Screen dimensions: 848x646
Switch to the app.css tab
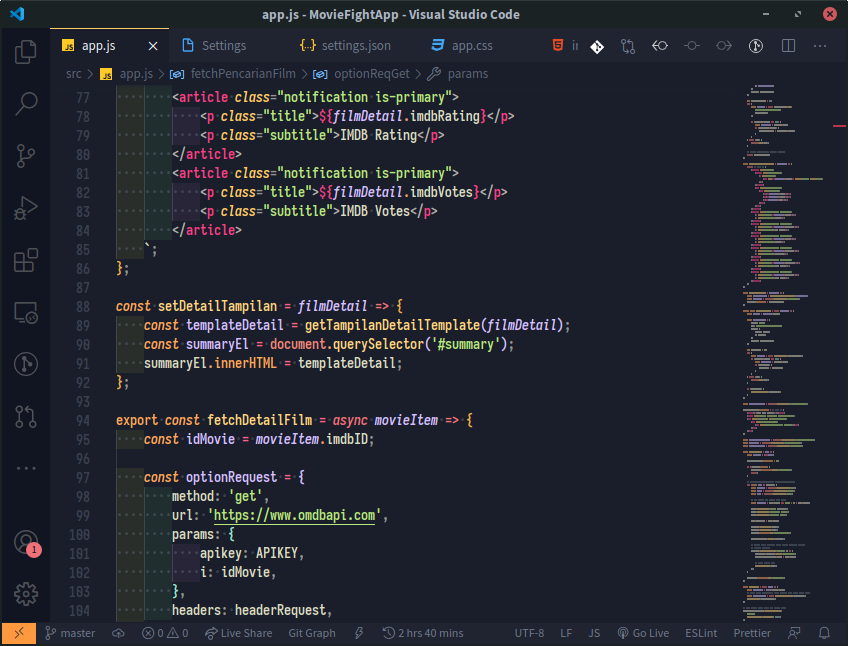469,45
